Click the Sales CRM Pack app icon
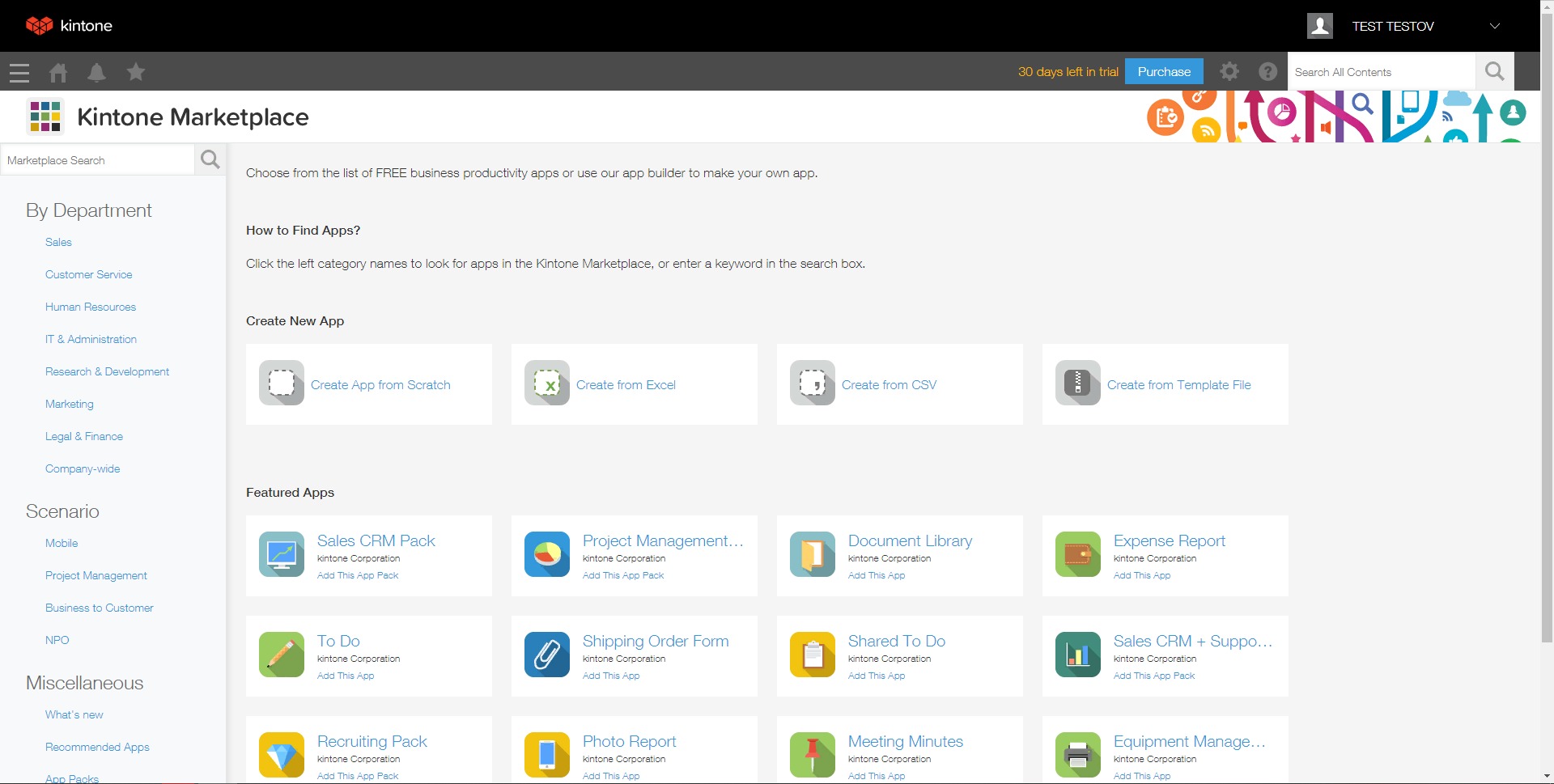The width and height of the screenshot is (1554, 784). (282, 554)
